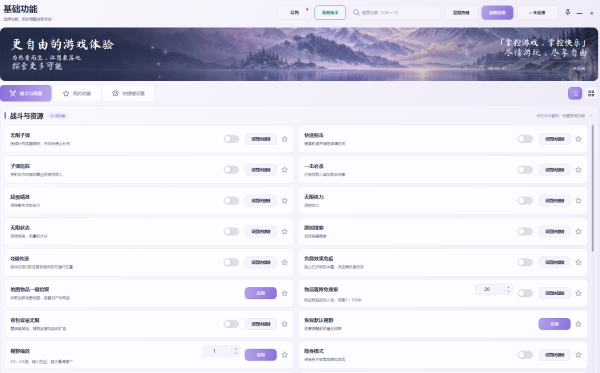Star the 一击必杀 feature

coord(578,170)
